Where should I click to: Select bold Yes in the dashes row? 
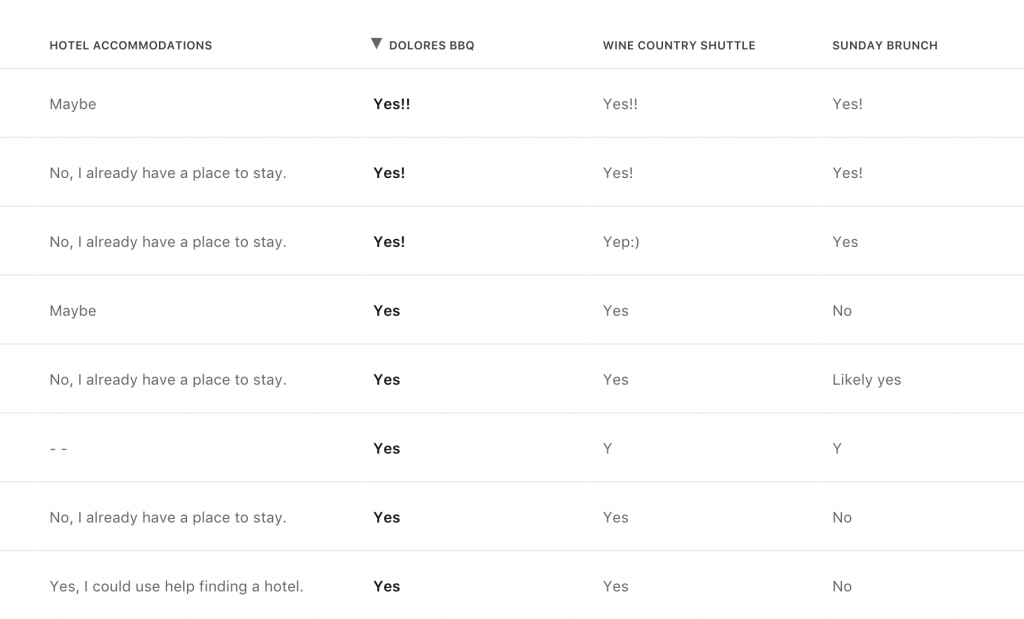[387, 449]
